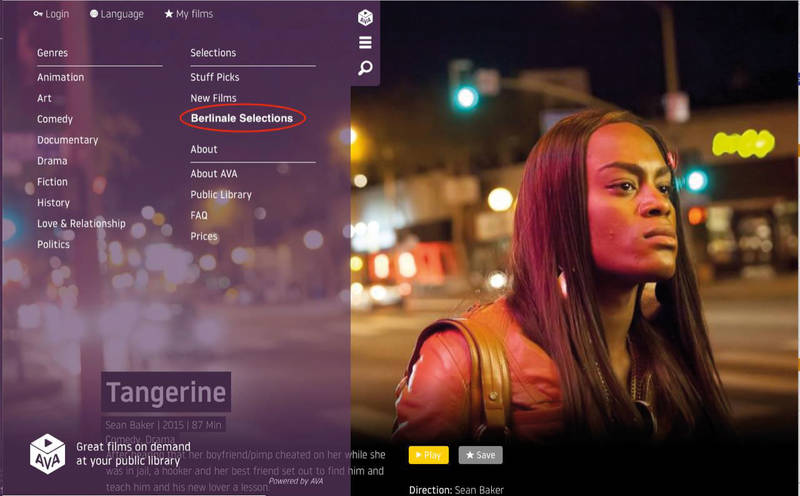Select the Art genre
Screen dimensions: 800x496
pyautogui.click(x=44, y=98)
